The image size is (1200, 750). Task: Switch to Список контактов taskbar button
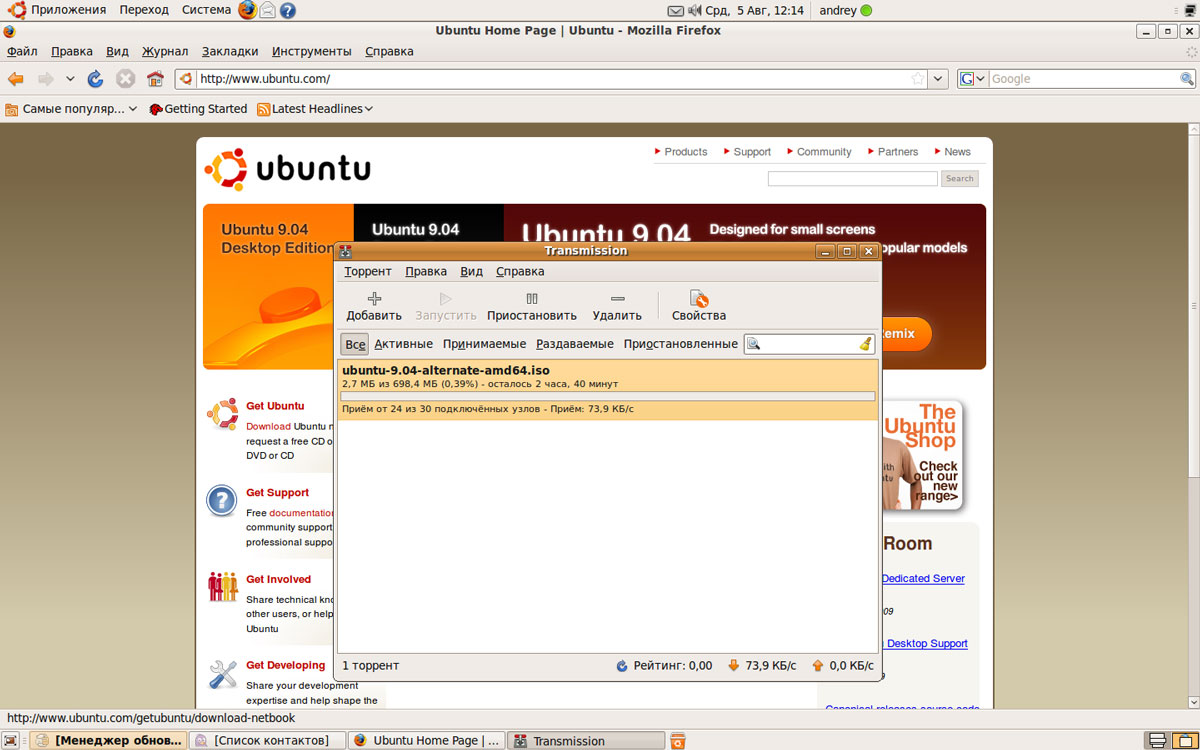[267, 741]
